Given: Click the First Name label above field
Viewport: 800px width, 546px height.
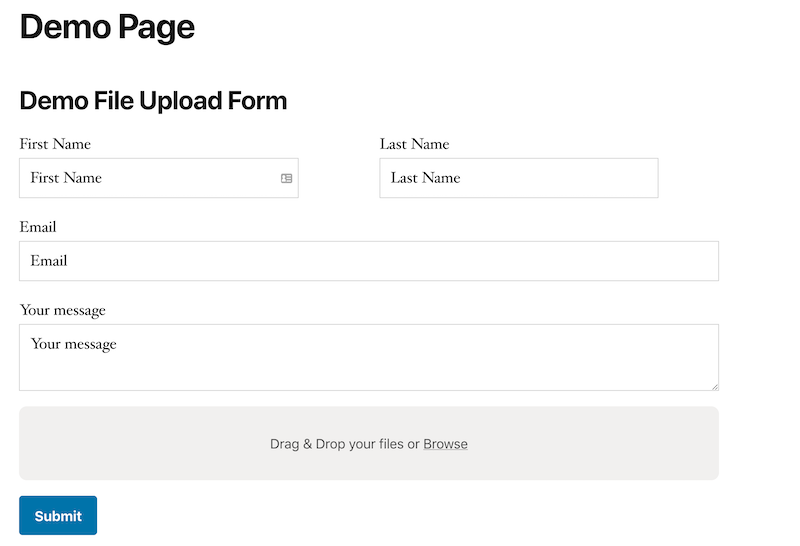Looking at the screenshot, I should [55, 144].
